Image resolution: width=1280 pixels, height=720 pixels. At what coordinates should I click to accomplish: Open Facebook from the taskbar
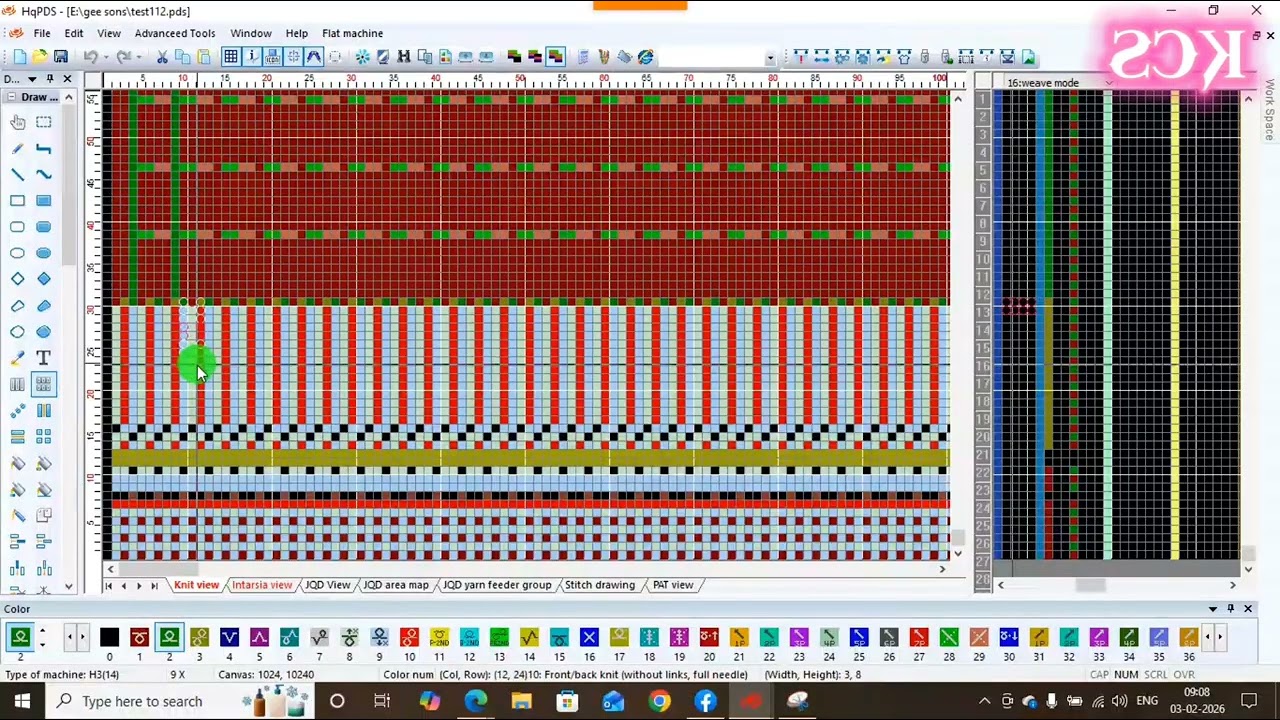coord(705,701)
